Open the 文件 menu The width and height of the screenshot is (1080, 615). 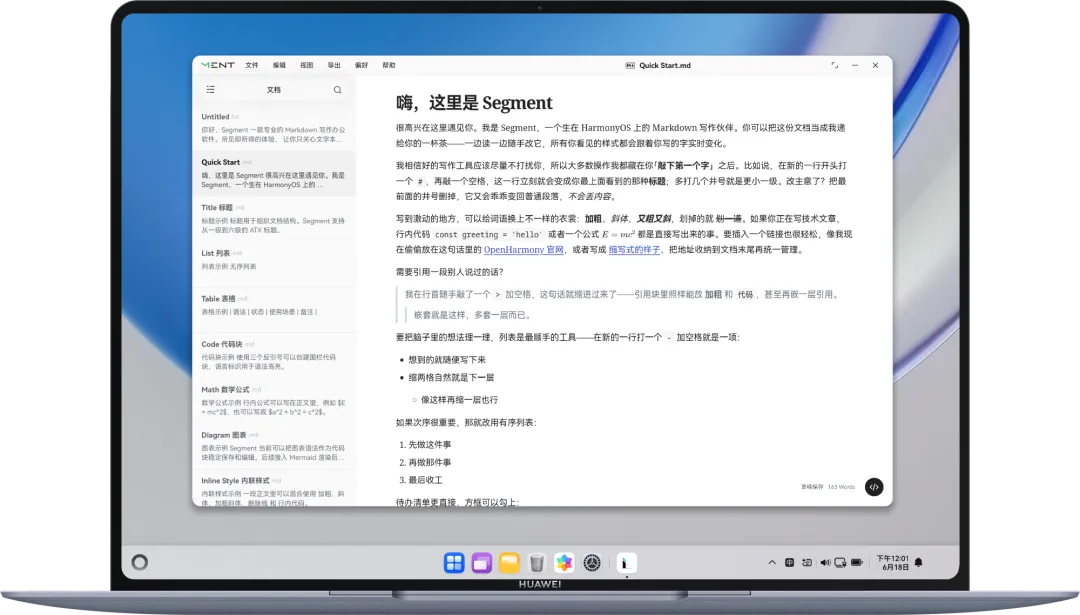252,65
